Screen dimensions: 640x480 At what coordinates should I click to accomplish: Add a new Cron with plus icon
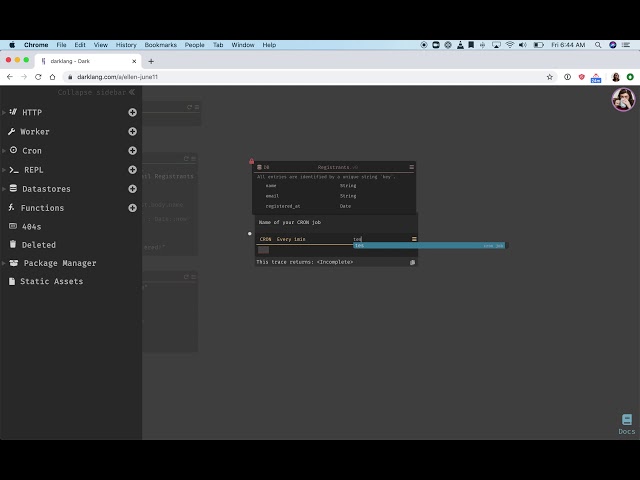(132, 151)
